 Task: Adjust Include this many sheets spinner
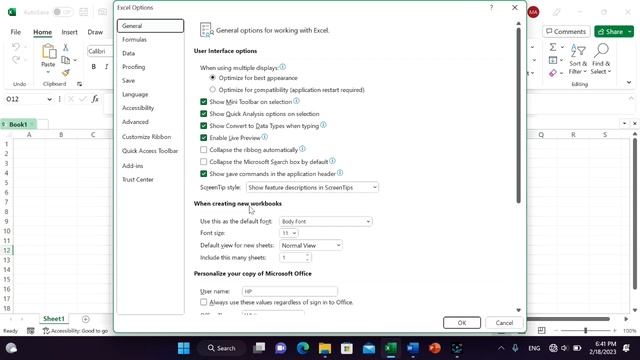click(308, 258)
